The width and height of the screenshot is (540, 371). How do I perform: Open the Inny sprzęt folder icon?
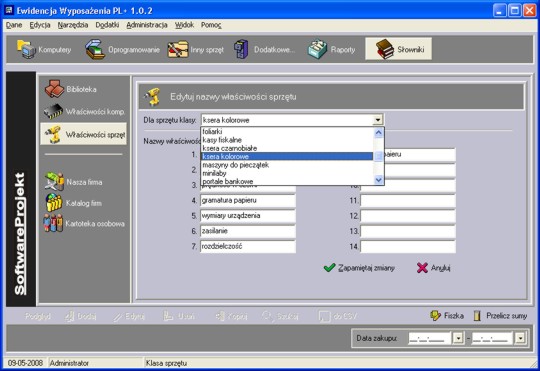pos(178,49)
